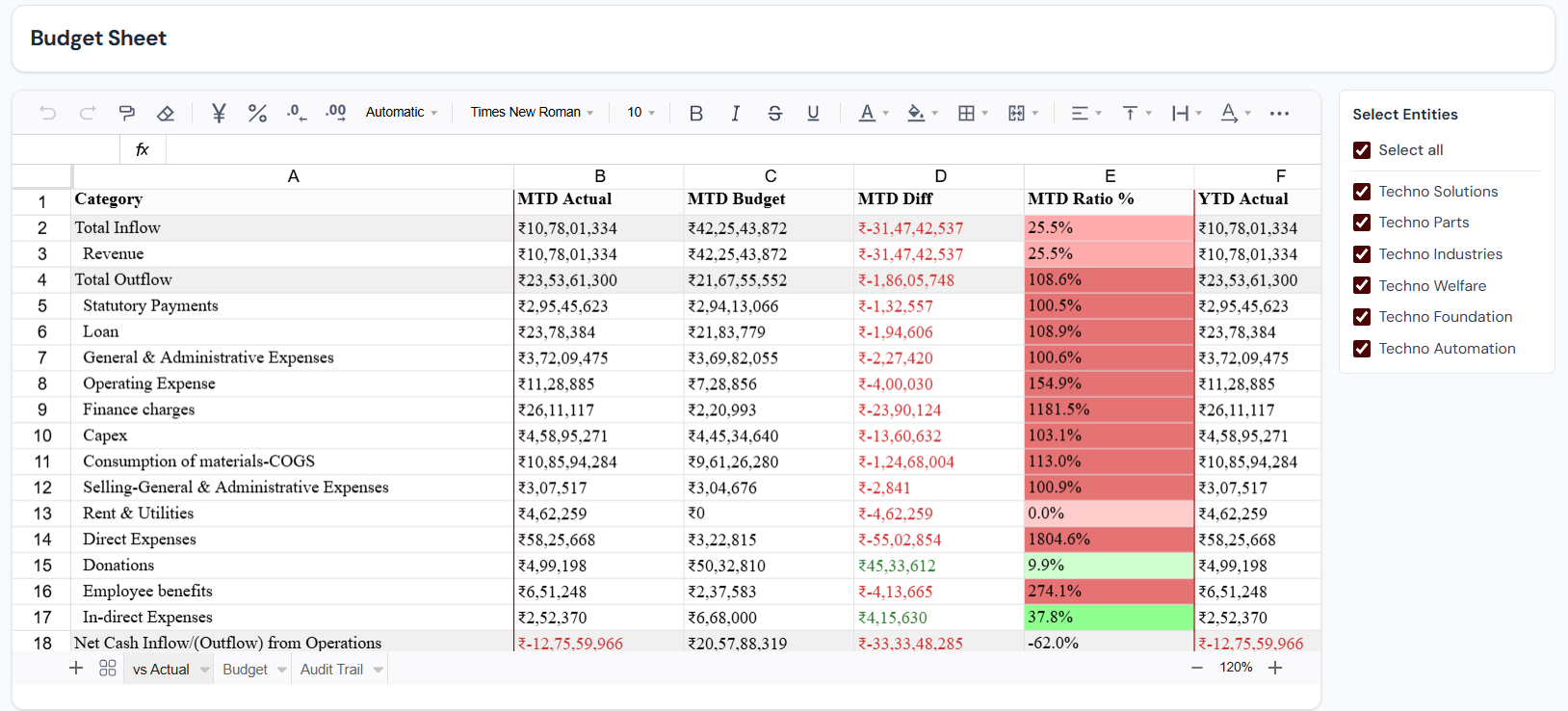The width and height of the screenshot is (1568, 711).
Task: Toggle Techno Parts entity checkbox
Action: tap(1362, 223)
